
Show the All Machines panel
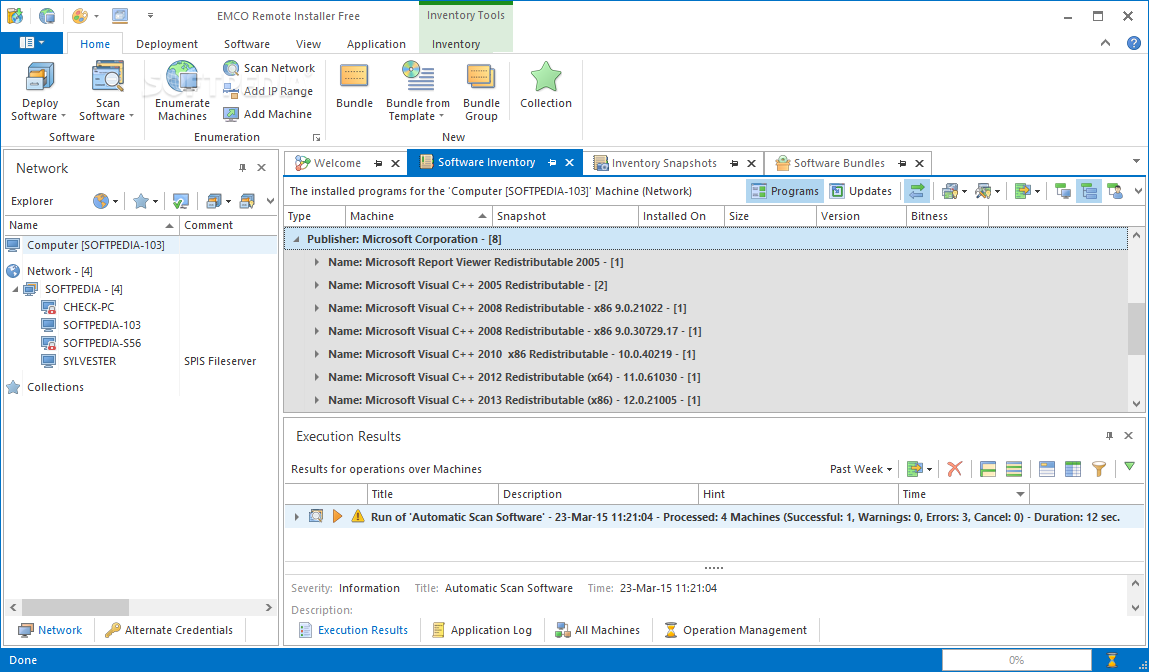(x=598, y=629)
